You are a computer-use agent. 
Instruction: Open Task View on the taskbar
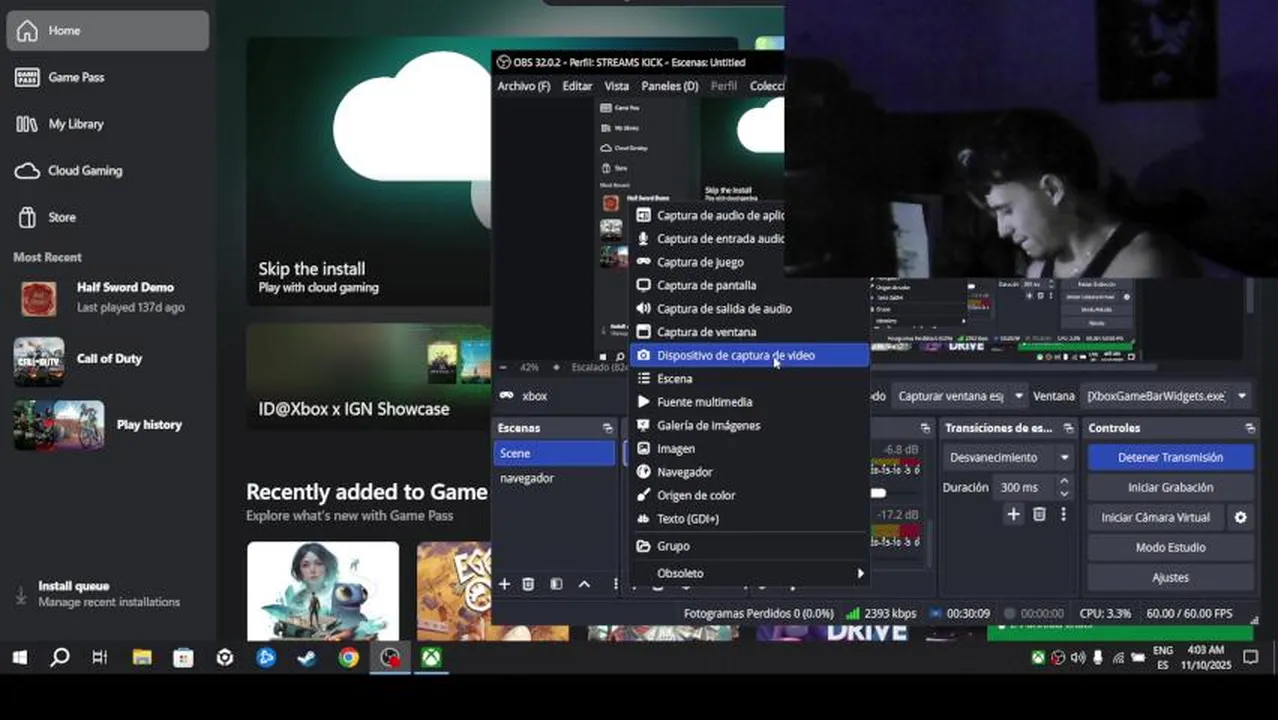point(99,657)
